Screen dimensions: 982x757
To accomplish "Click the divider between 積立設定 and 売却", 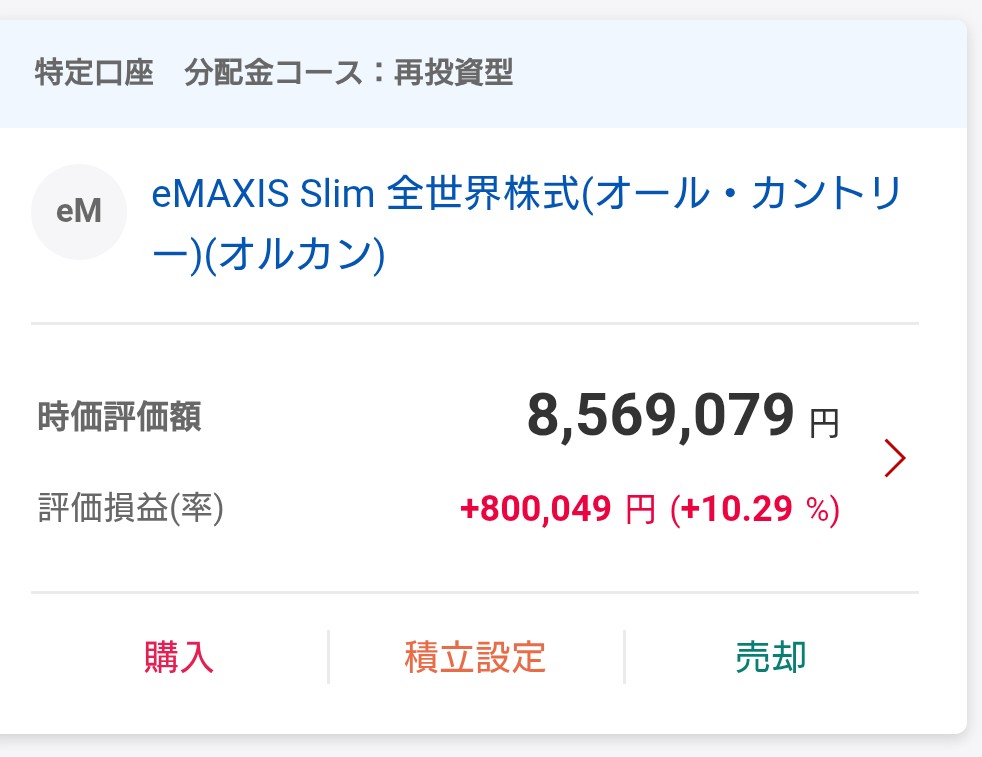I will tap(624, 657).
